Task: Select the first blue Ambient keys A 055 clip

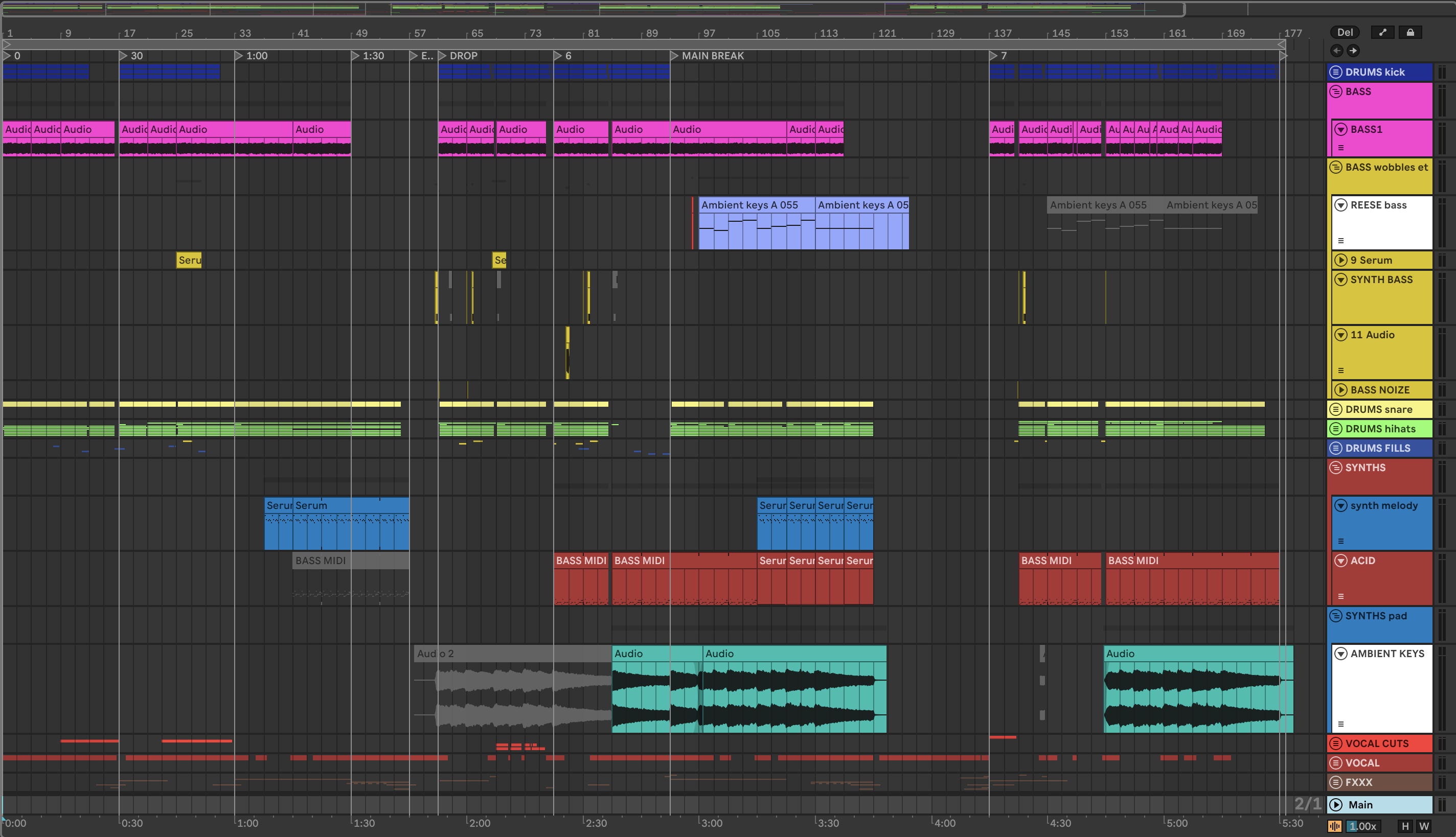Action: click(x=756, y=223)
